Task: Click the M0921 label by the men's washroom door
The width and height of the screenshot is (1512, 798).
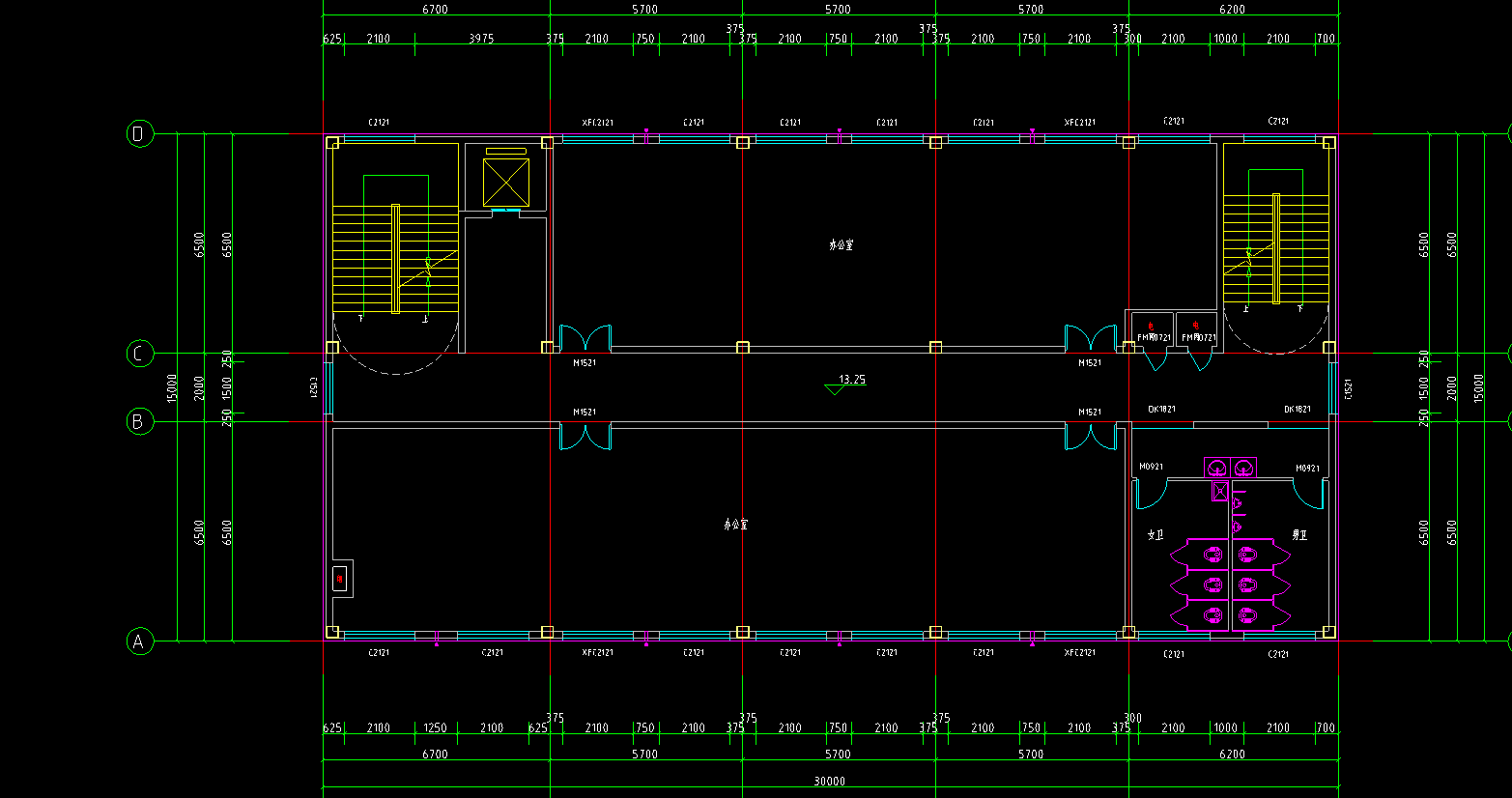Action: [x=1307, y=469]
